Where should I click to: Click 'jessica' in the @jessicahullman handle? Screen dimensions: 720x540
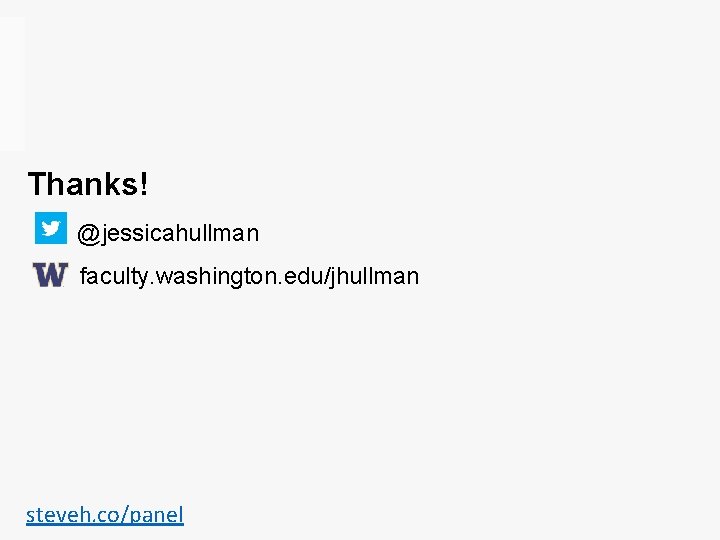130,233
